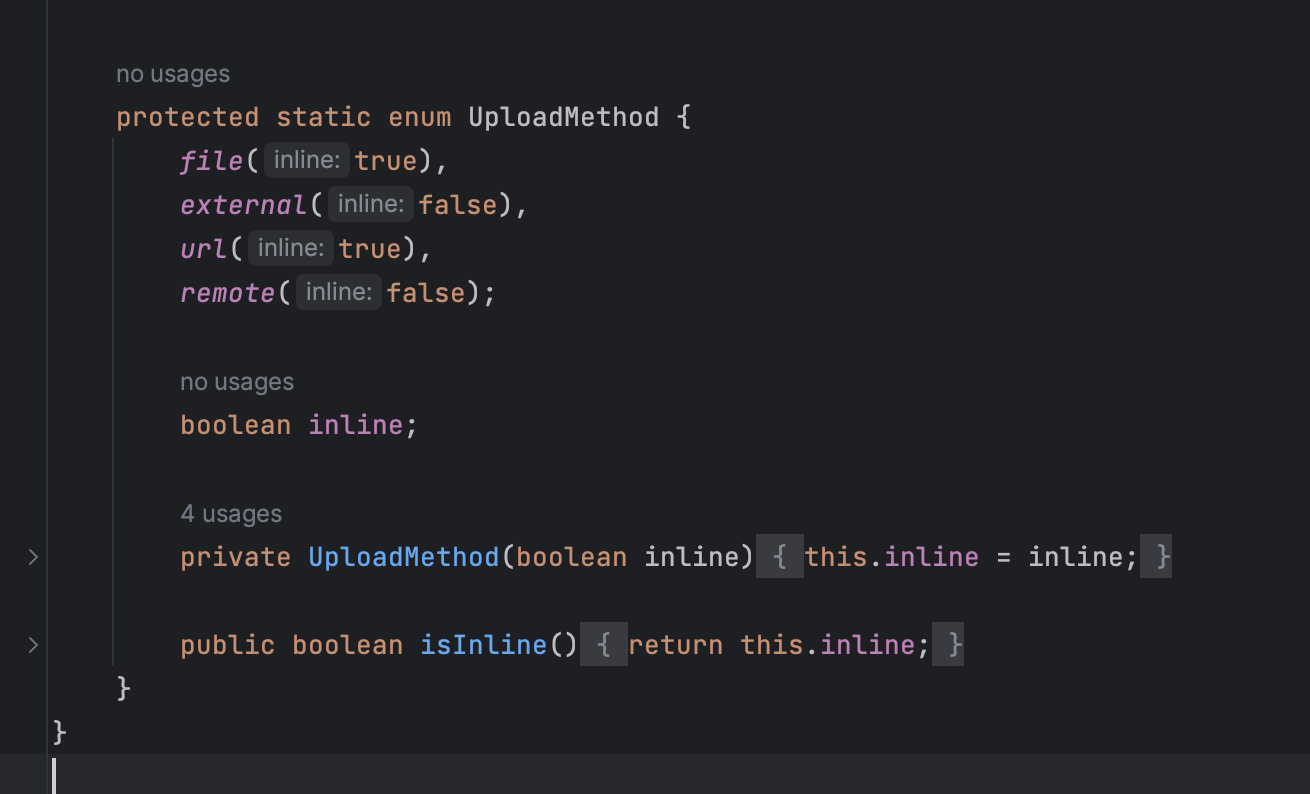Click the 'true' value in file constant
The image size is (1310, 794).
click(386, 161)
